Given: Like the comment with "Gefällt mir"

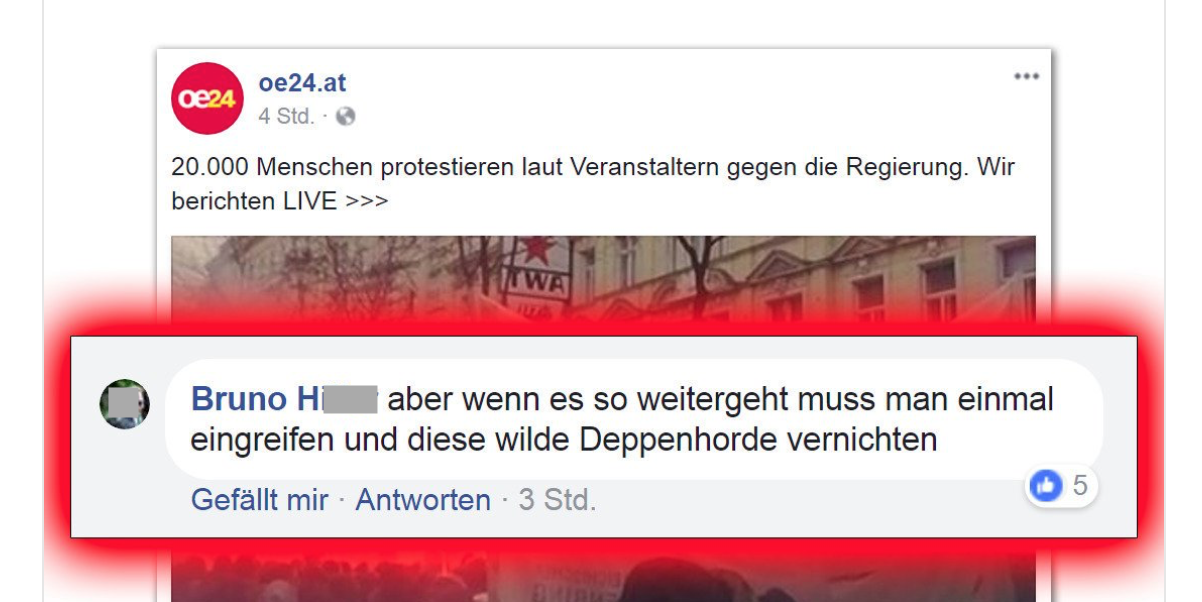Looking at the screenshot, I should [x=260, y=500].
